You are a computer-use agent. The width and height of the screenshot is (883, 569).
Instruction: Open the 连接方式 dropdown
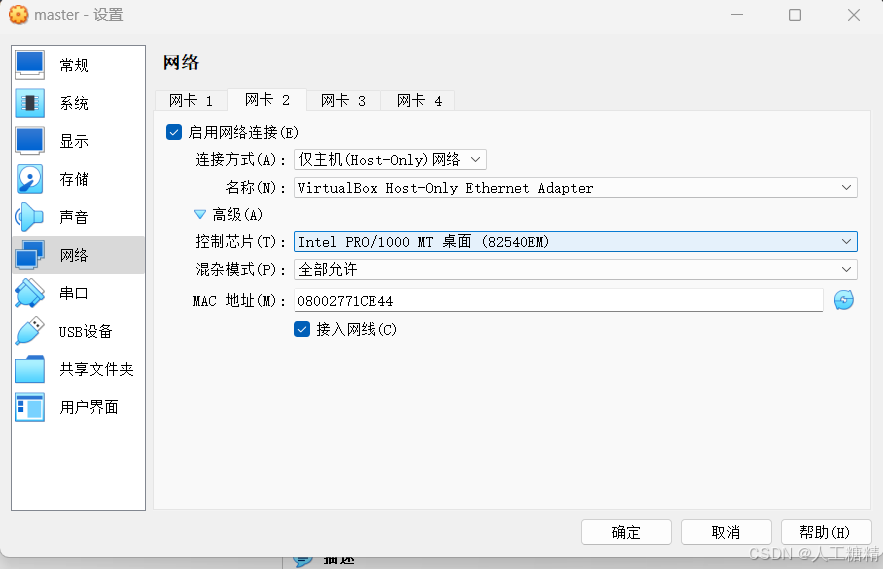point(390,160)
